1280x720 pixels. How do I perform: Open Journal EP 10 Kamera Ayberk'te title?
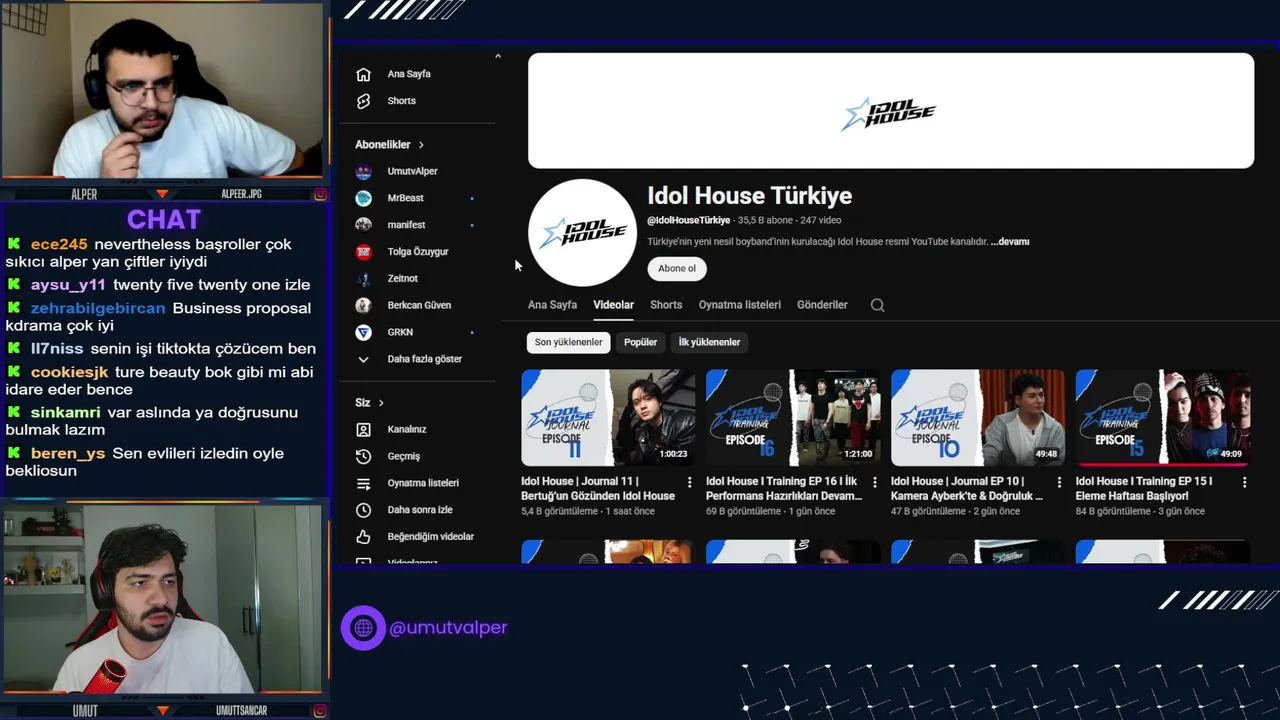pos(967,488)
